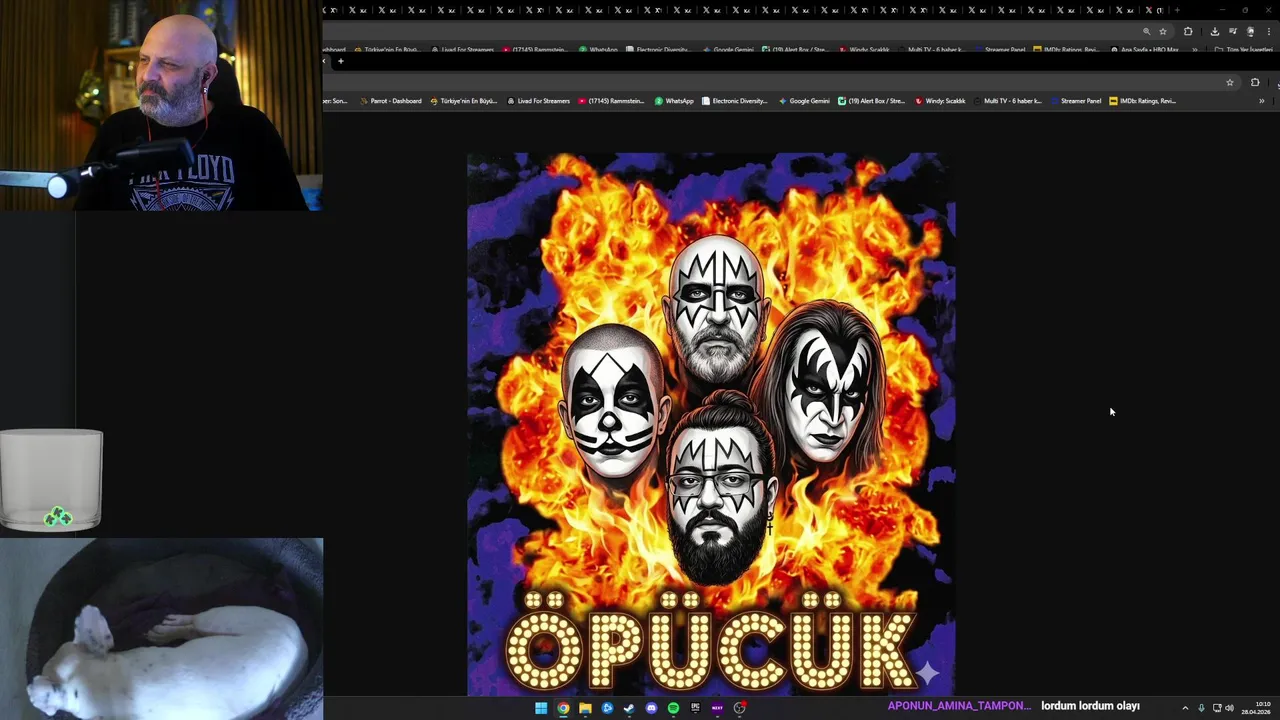The image size is (1280, 720).
Task: Open Google Gemini bookmark
Action: (x=804, y=101)
